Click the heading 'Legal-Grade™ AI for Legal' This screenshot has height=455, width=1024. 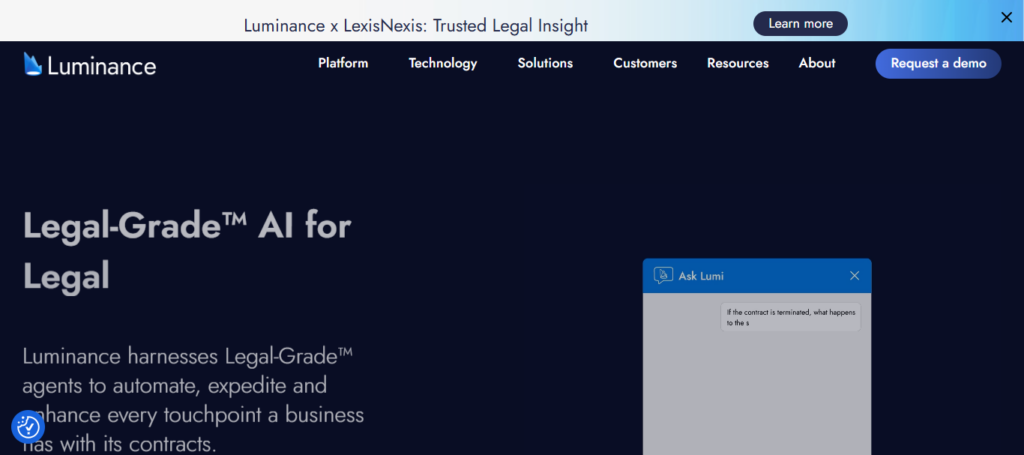(187, 251)
